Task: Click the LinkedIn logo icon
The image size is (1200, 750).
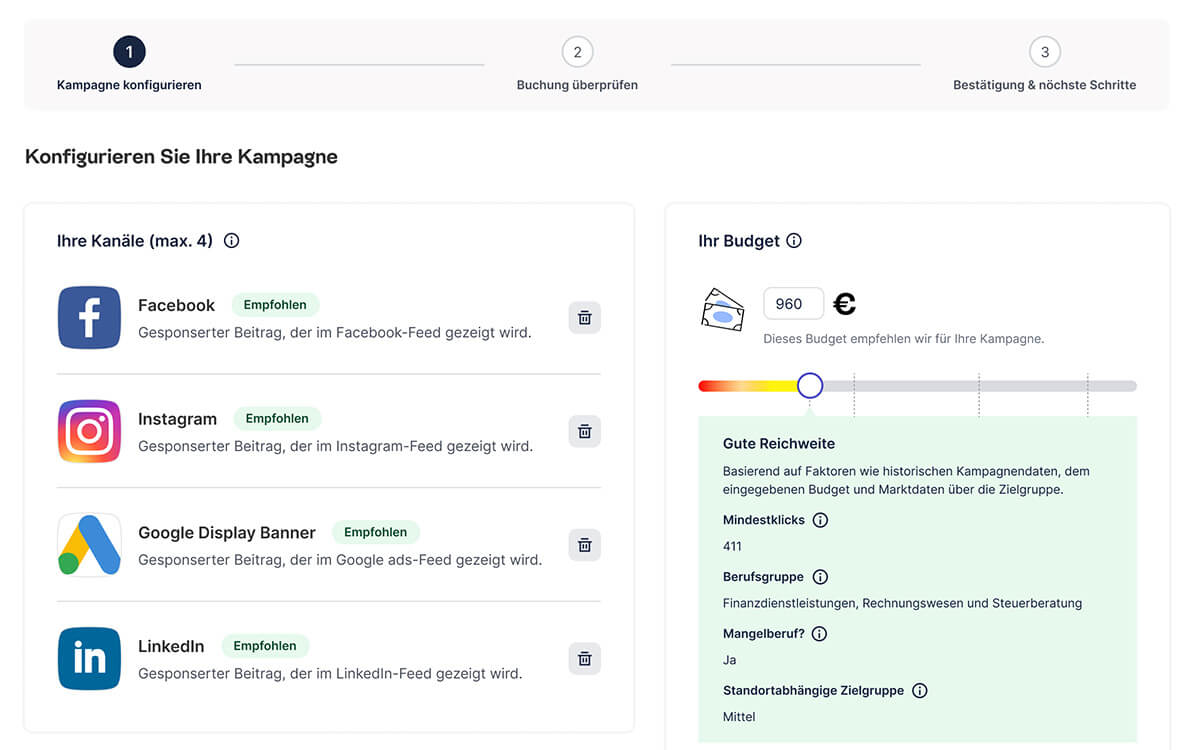Action: [89, 659]
